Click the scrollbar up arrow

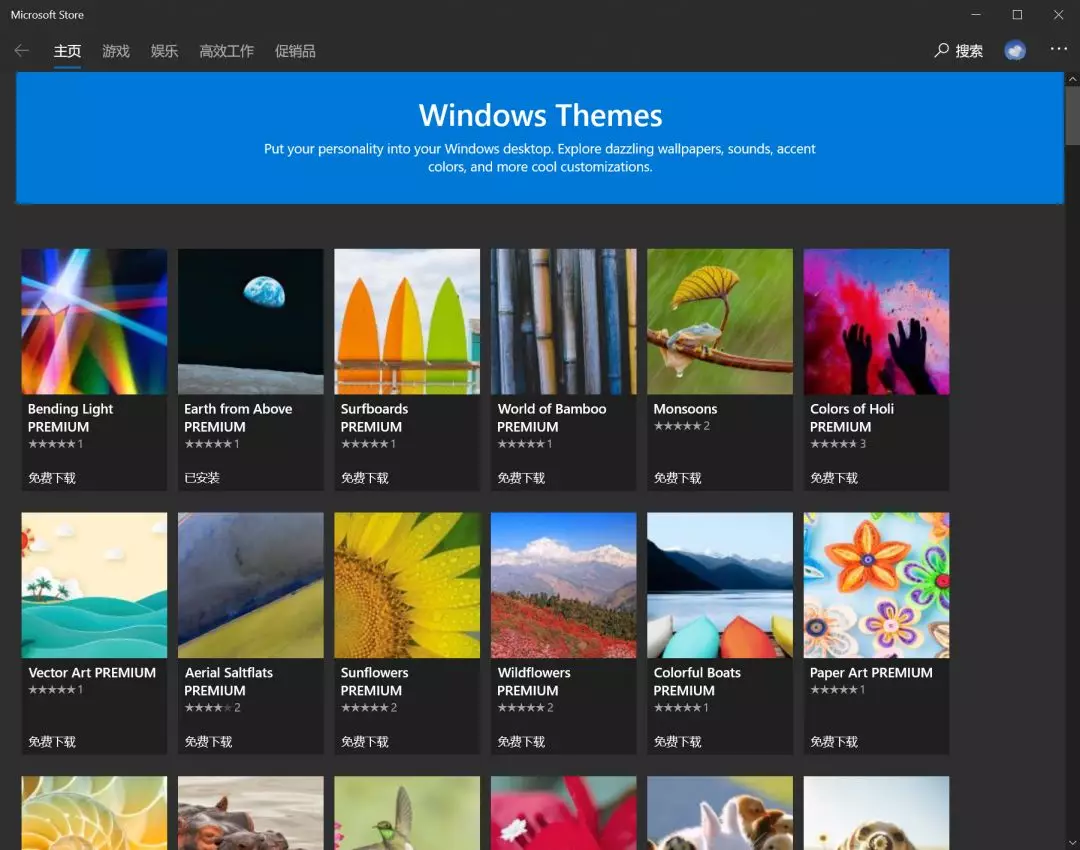point(1072,79)
